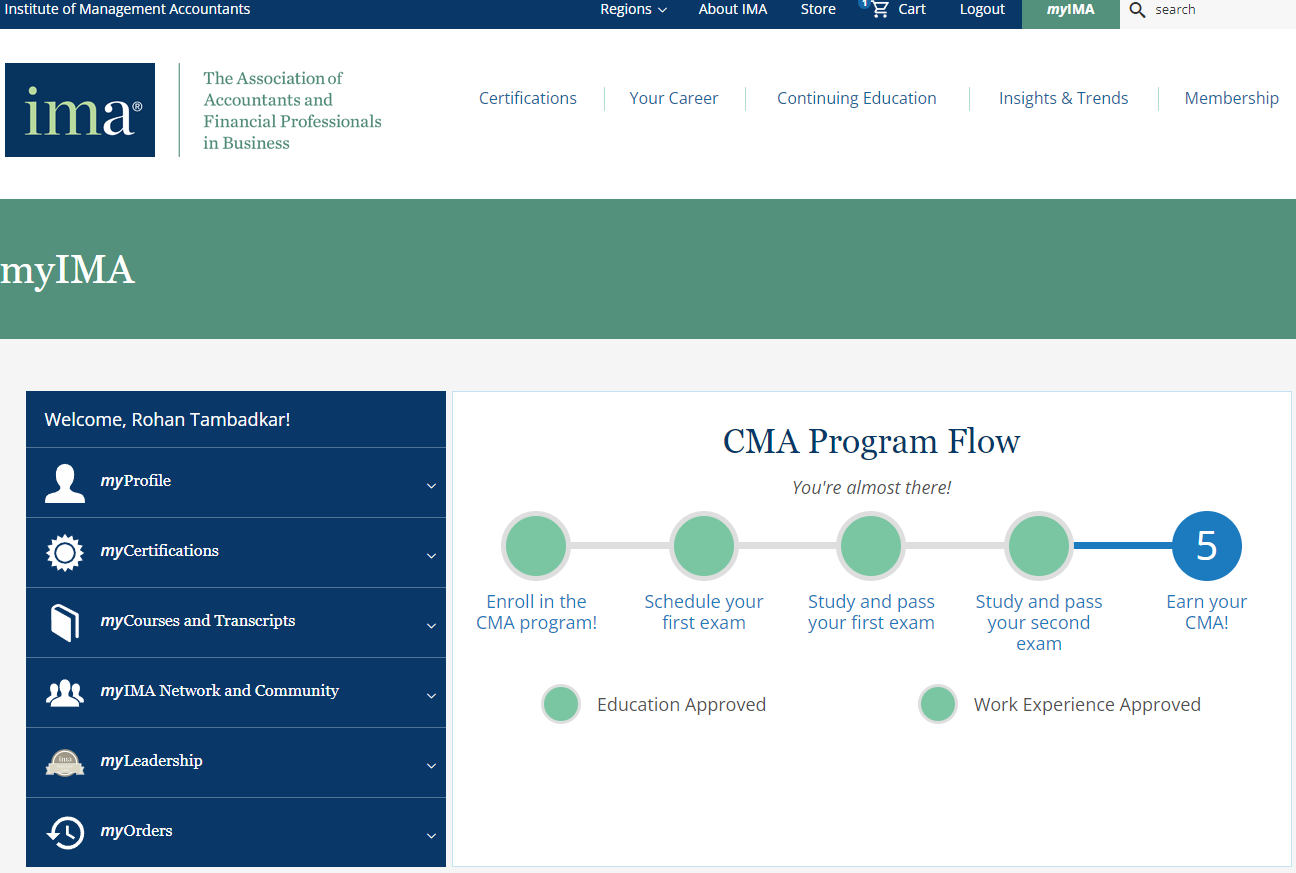Open the About IMA link
The image size is (1296, 873).
733,10
